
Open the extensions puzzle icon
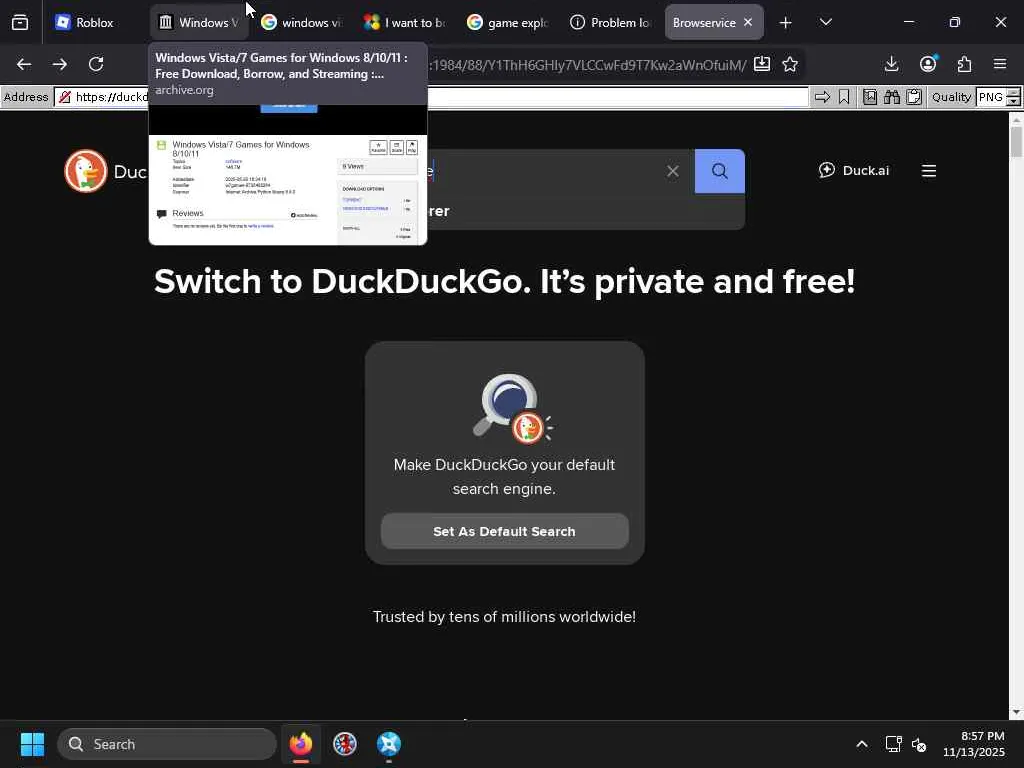point(965,64)
